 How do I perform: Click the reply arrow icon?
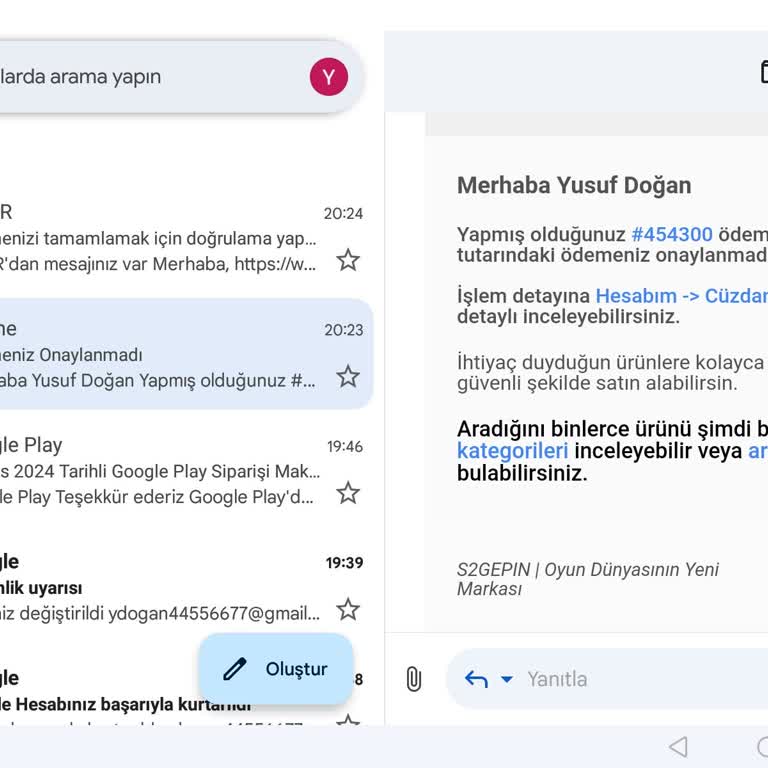tap(476, 679)
